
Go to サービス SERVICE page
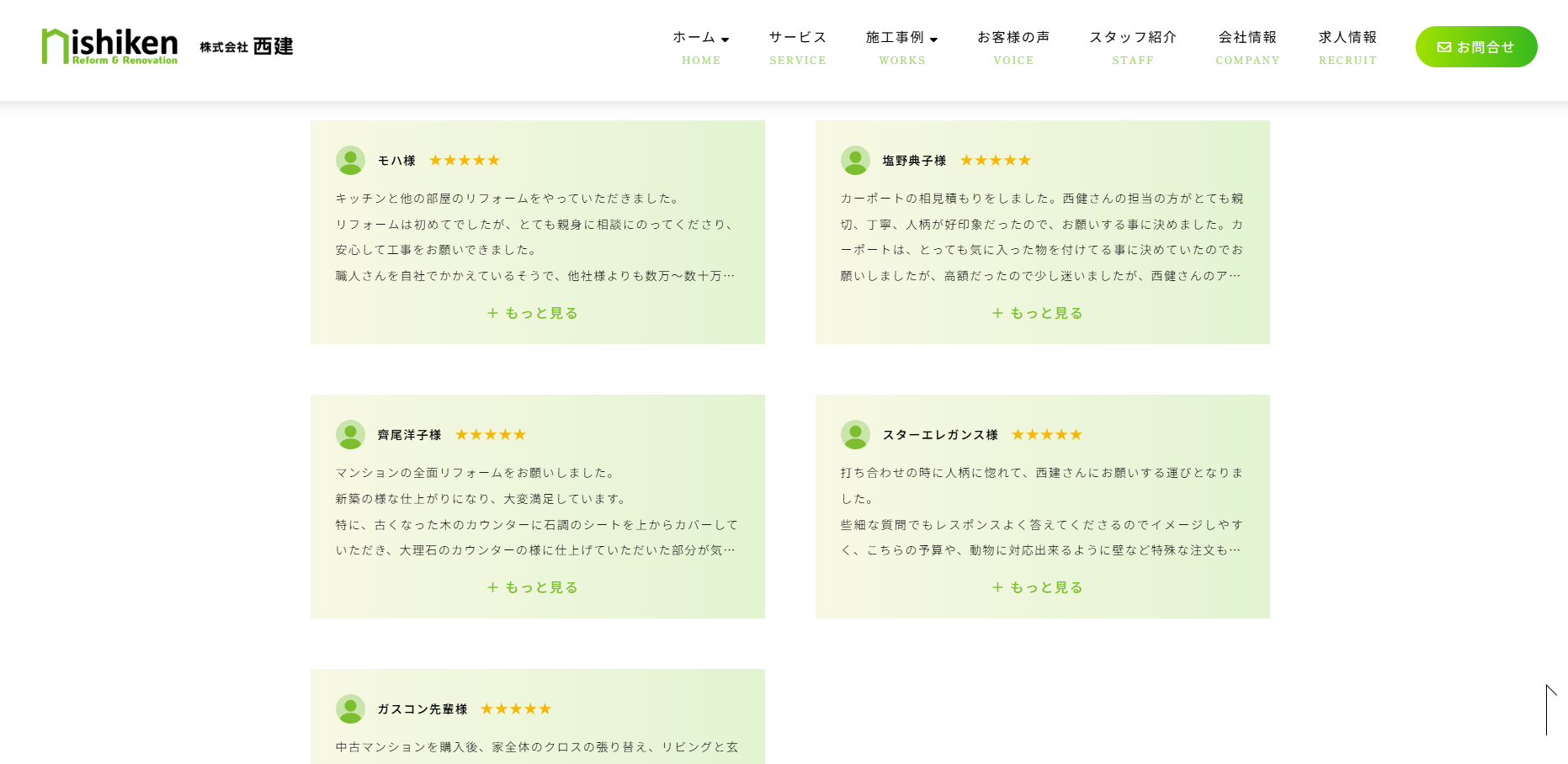pyautogui.click(x=797, y=47)
